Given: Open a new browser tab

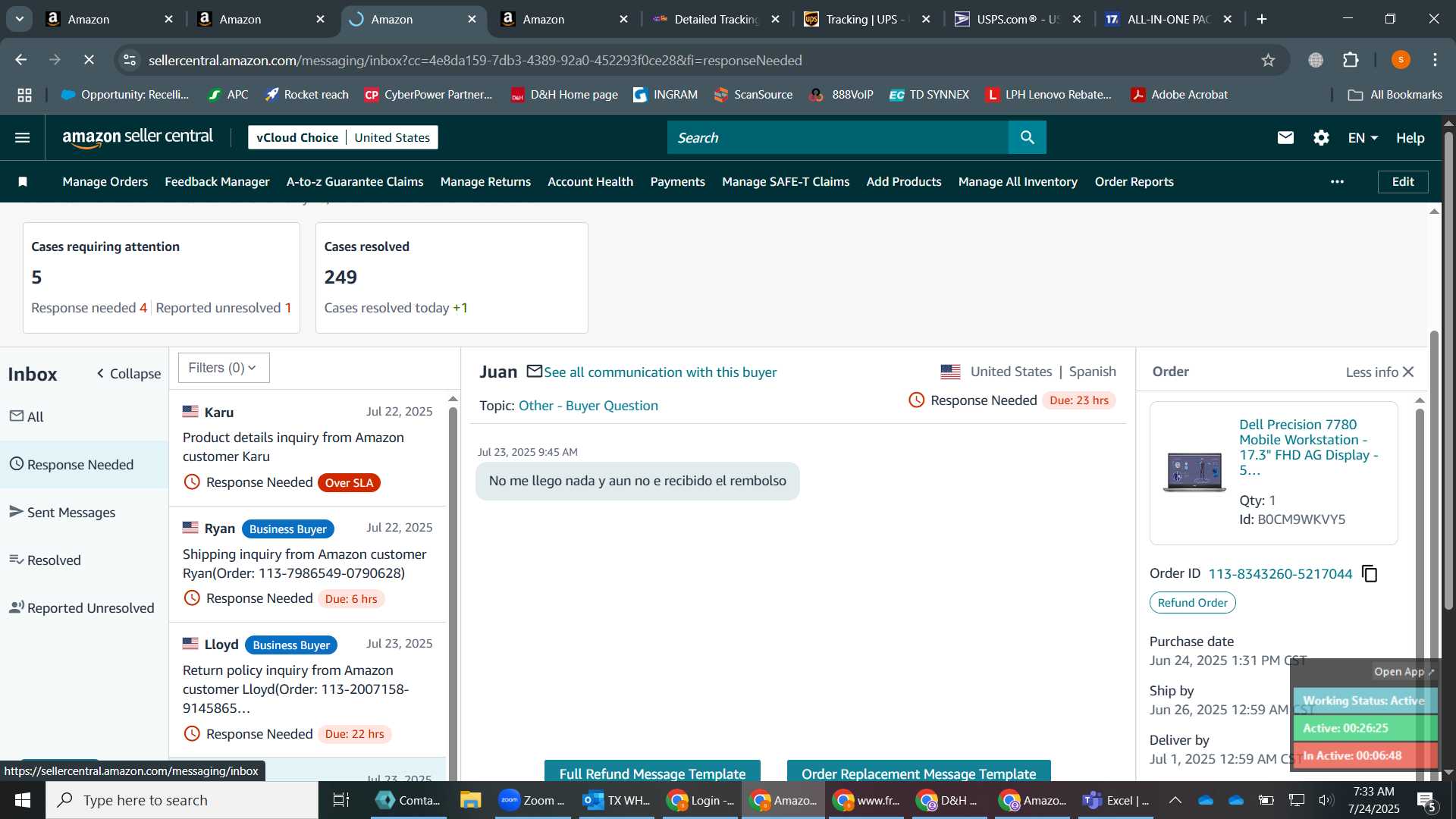Looking at the screenshot, I should pyautogui.click(x=1262, y=19).
